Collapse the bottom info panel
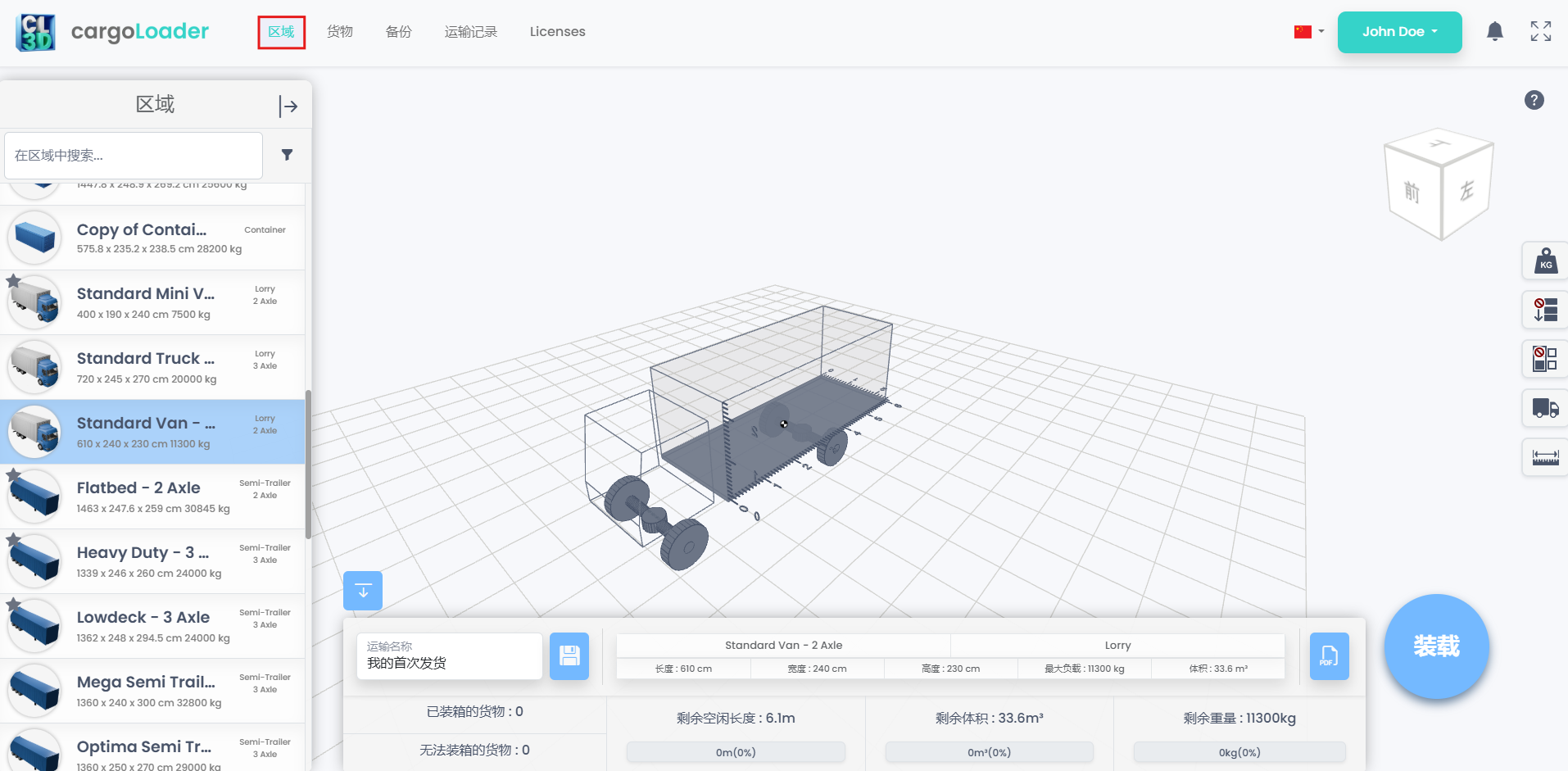 click(362, 590)
